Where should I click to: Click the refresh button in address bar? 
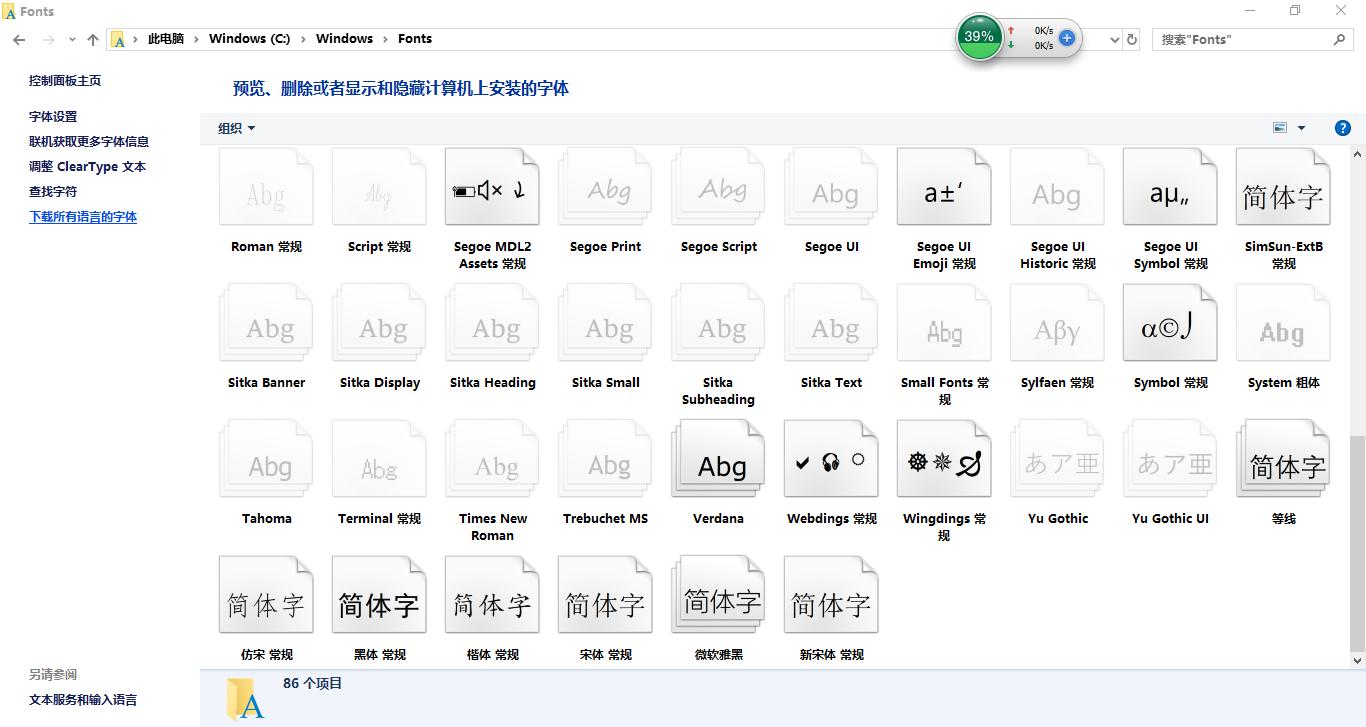coord(1132,39)
